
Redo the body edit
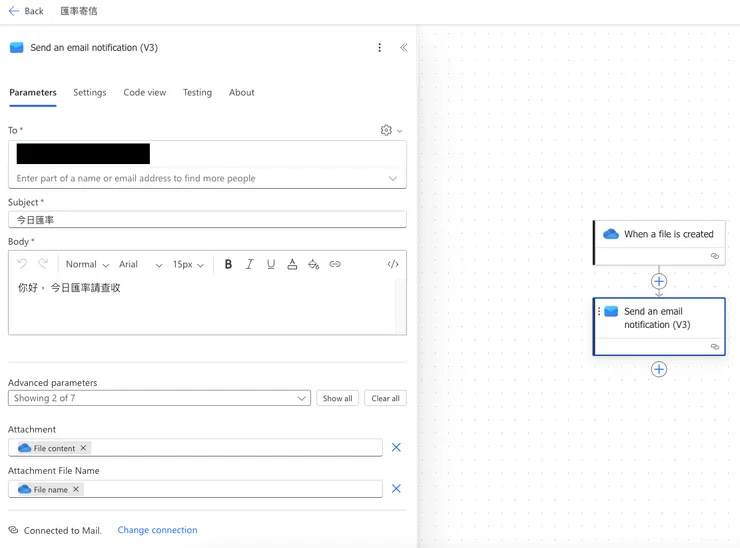[x=43, y=264]
